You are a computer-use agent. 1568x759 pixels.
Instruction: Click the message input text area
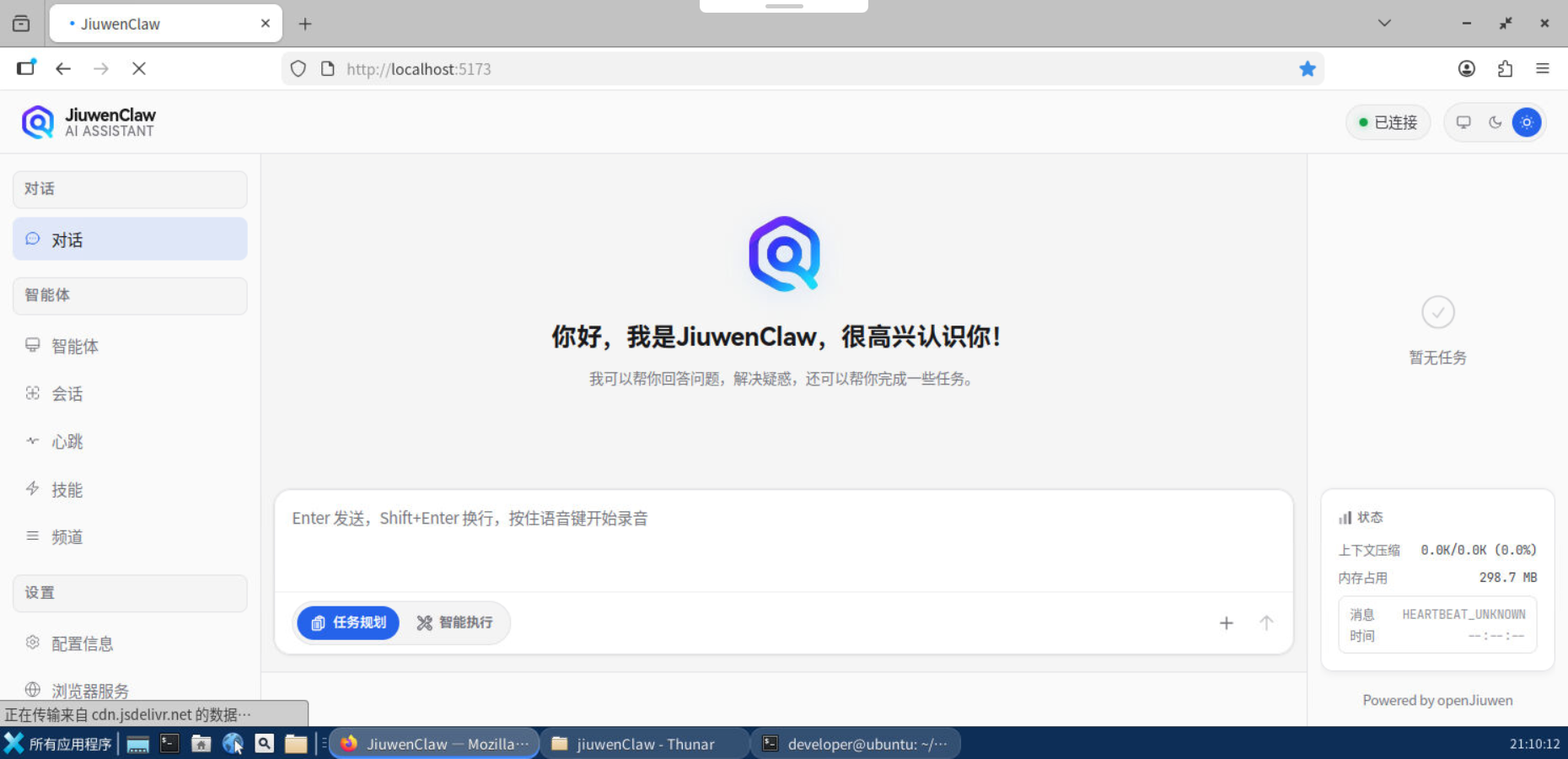pyautogui.click(x=784, y=540)
